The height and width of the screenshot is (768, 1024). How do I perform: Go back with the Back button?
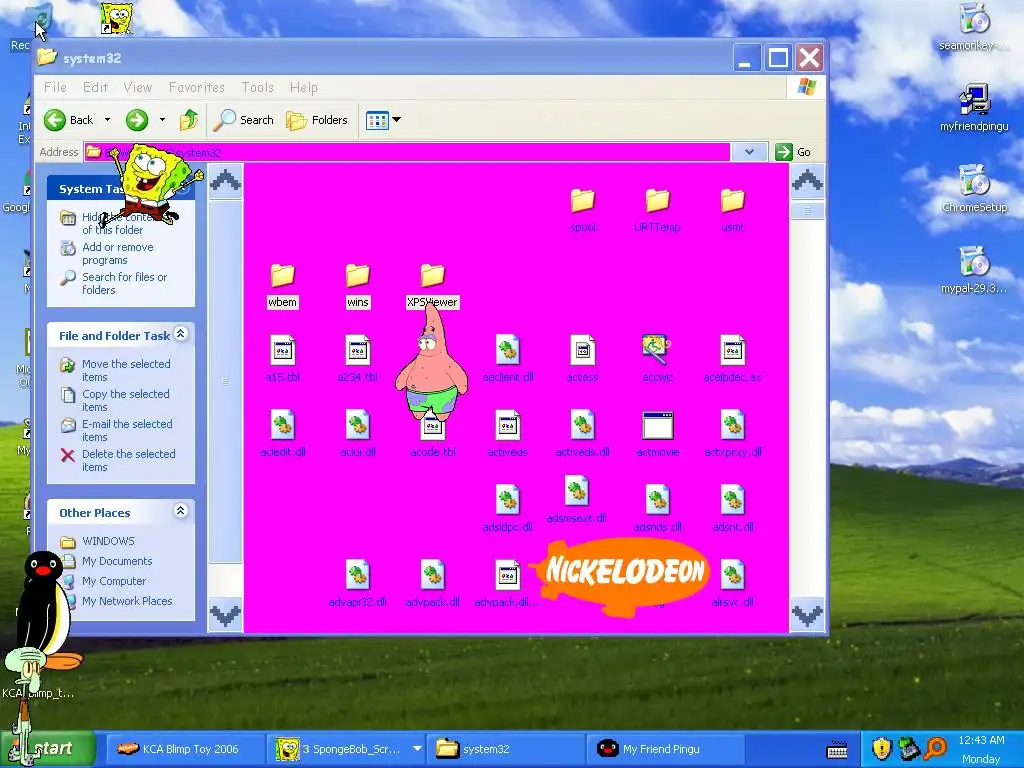[x=69, y=120]
